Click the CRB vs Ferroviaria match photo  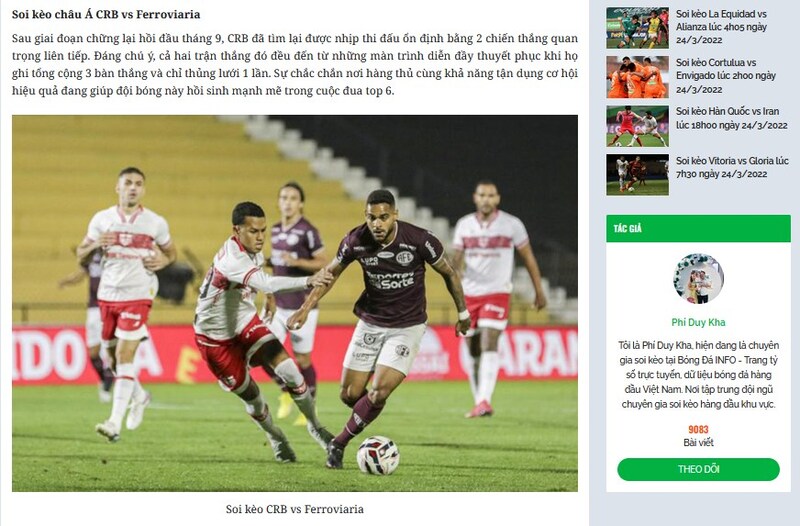click(x=295, y=304)
